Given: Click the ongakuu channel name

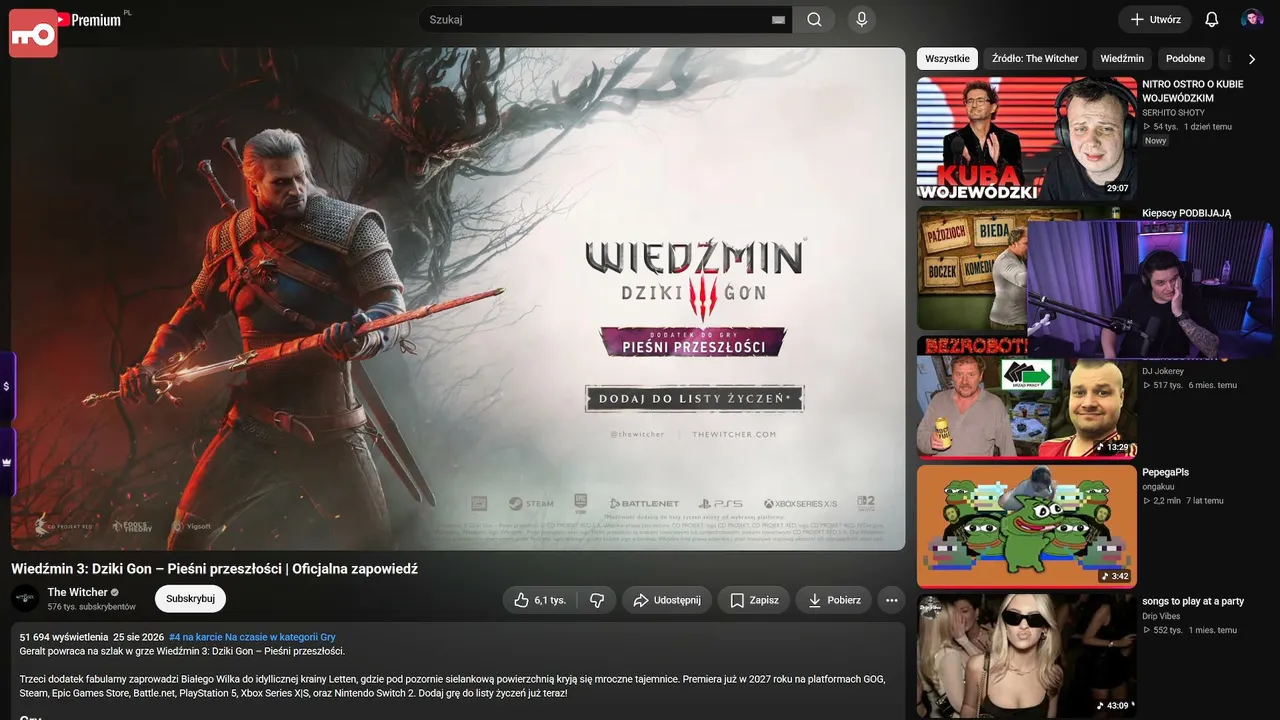Looking at the screenshot, I should pos(1158,487).
